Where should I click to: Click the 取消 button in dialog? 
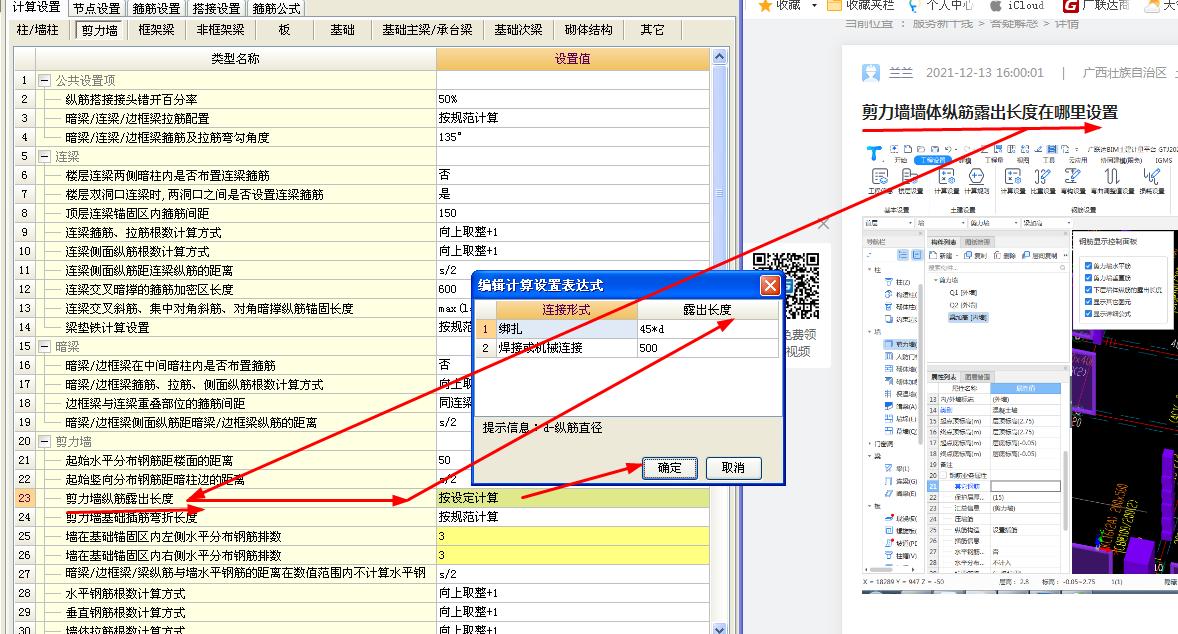point(732,468)
